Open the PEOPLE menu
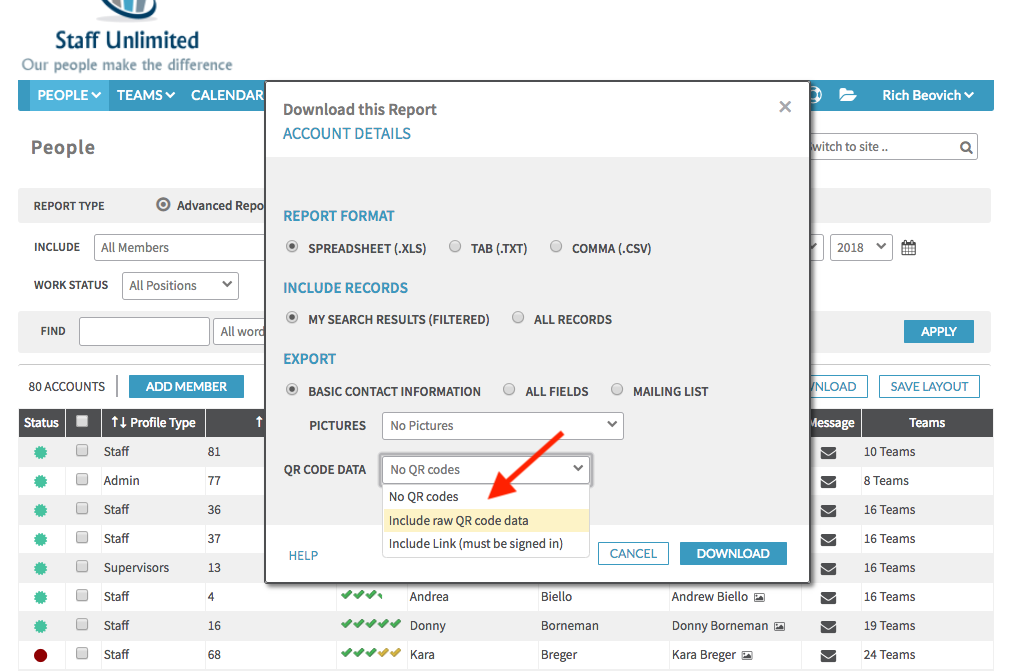This screenshot has height=671, width=1034. (x=69, y=96)
